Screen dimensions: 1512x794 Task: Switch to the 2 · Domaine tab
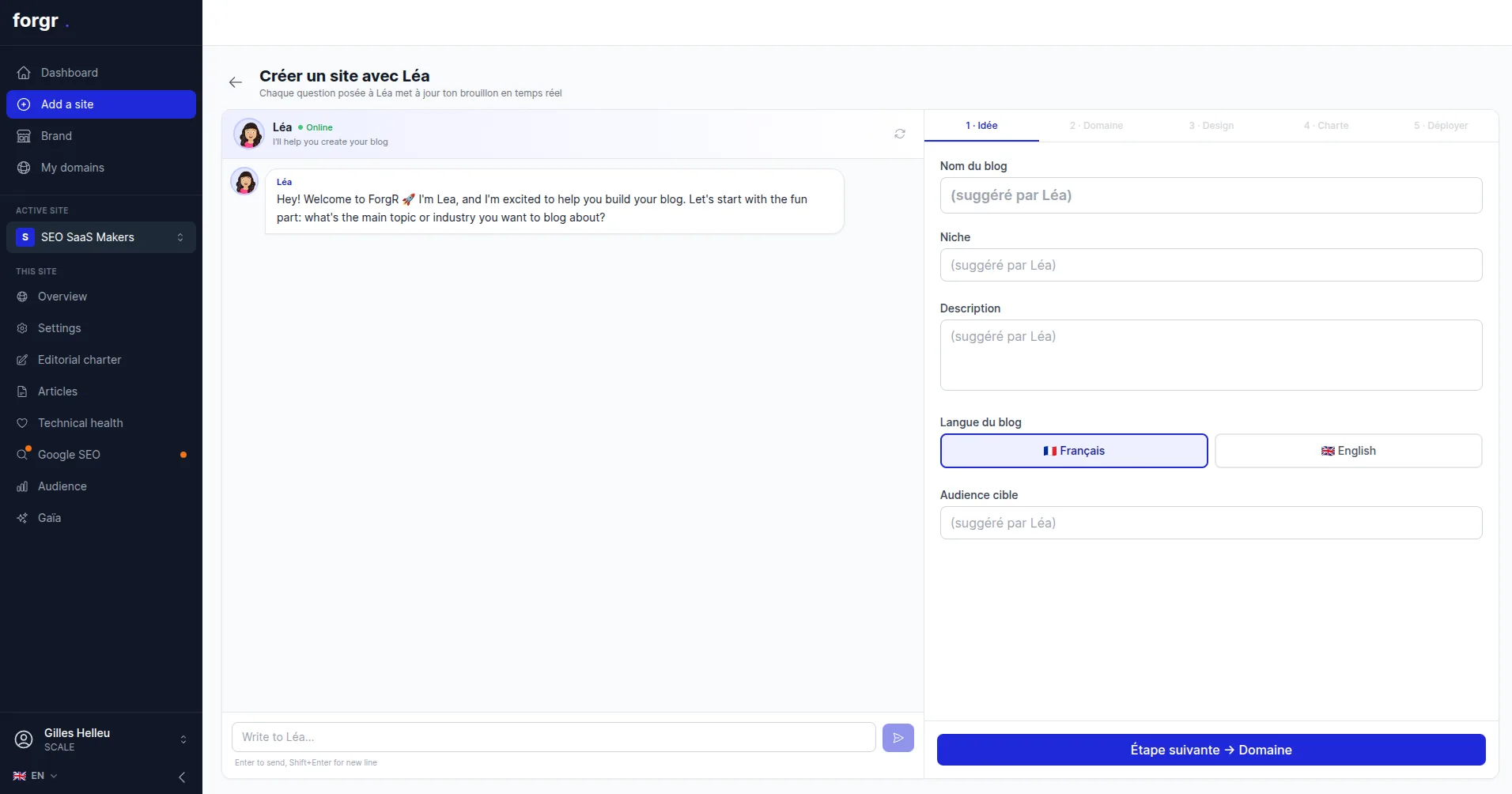1096,126
